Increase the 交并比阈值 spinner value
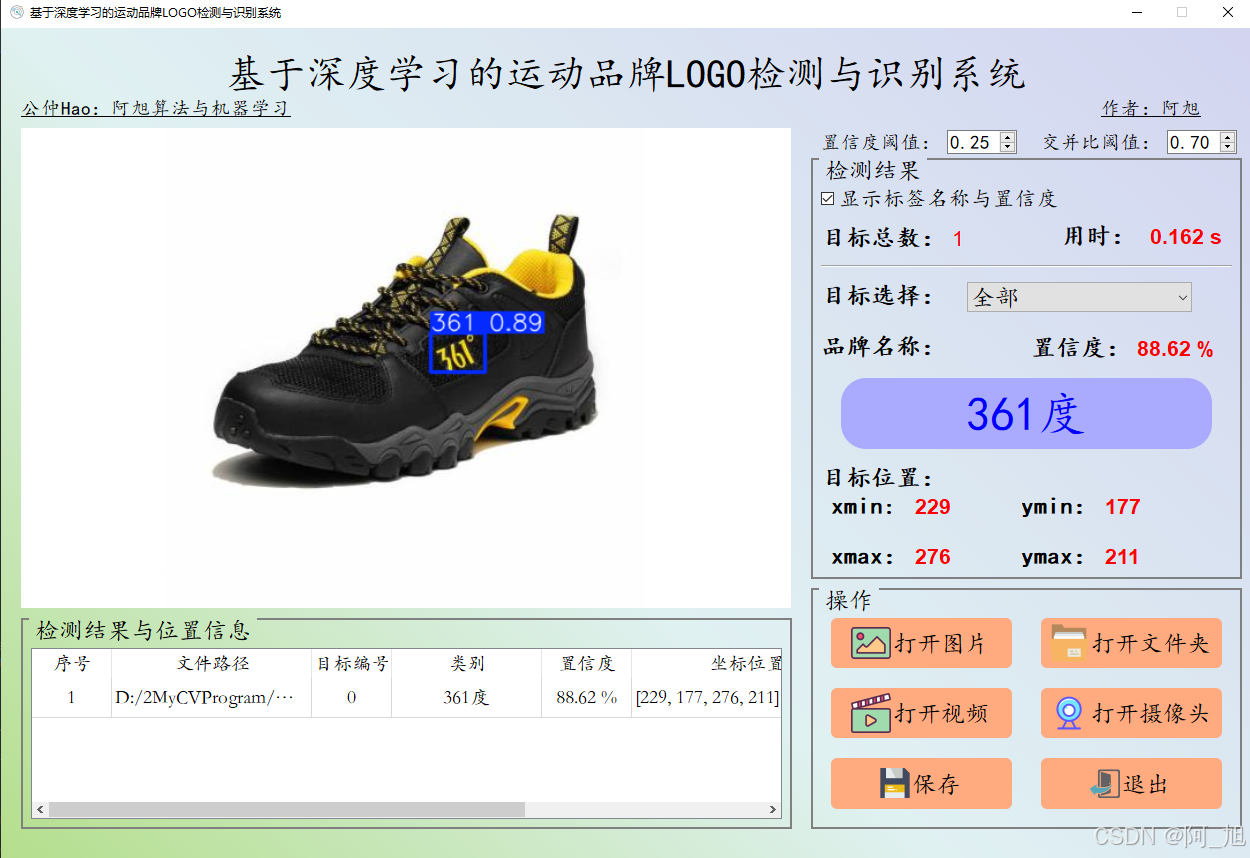 1228,137
